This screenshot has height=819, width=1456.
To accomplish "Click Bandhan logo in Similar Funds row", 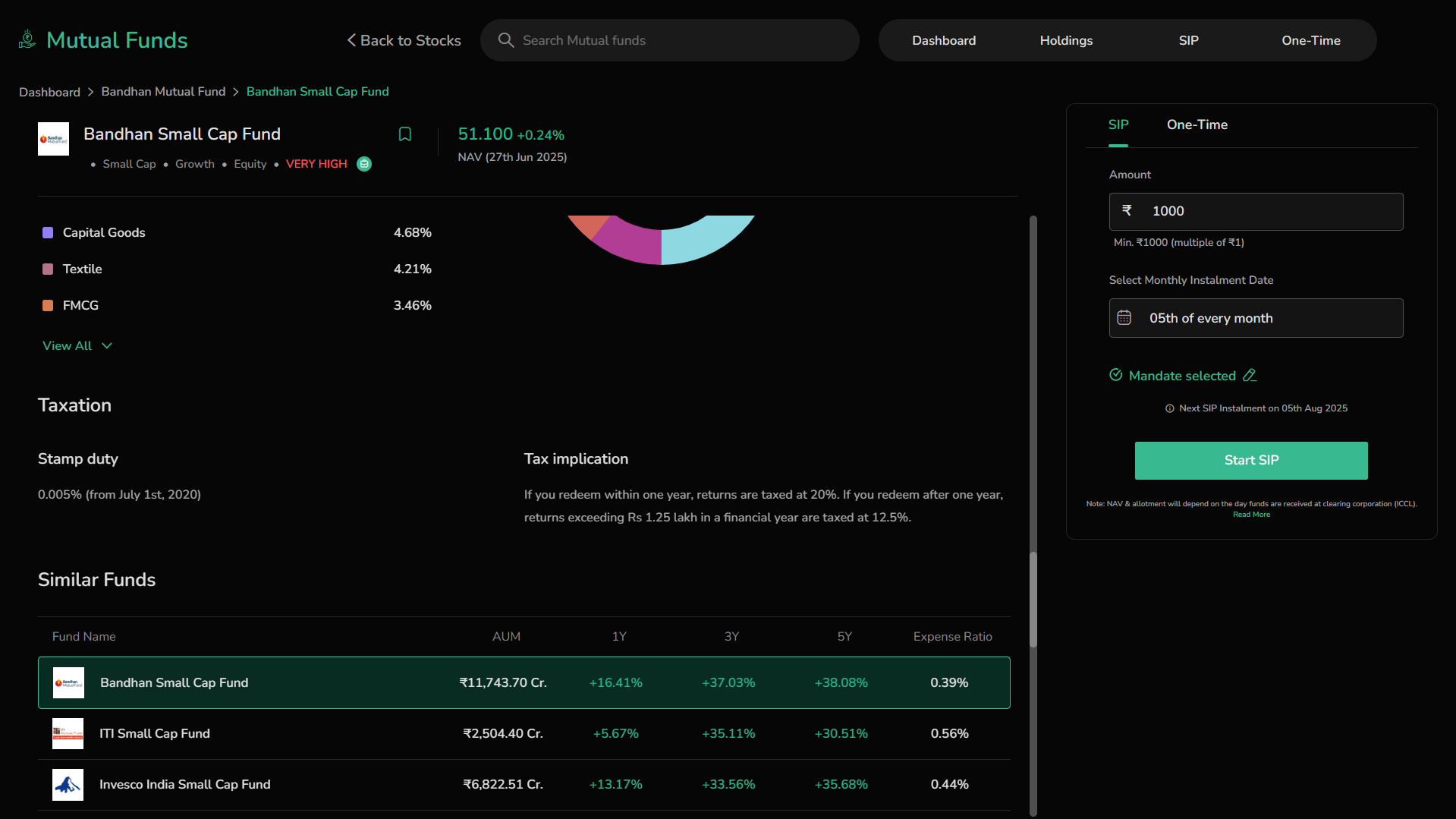I will [x=68, y=683].
